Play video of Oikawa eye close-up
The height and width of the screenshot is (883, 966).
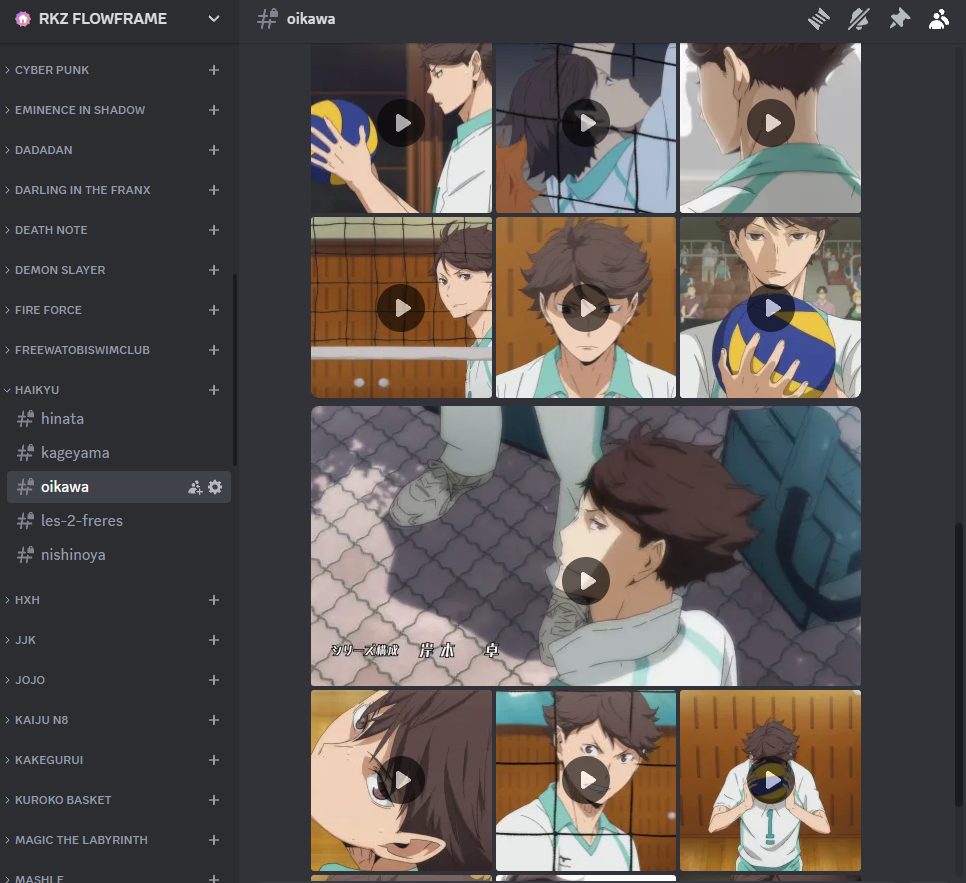401,780
